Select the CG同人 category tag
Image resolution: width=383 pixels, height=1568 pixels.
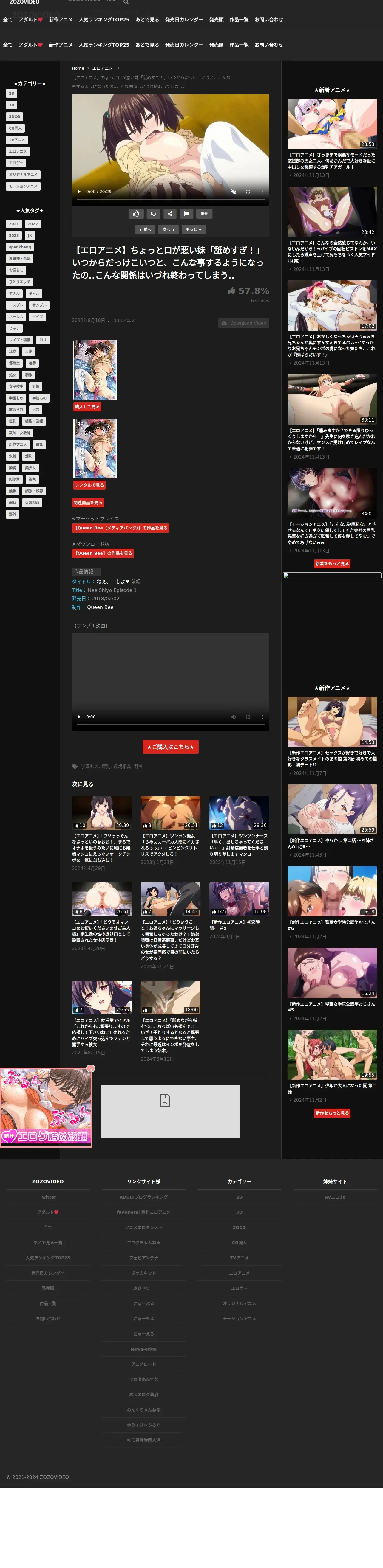click(x=15, y=128)
